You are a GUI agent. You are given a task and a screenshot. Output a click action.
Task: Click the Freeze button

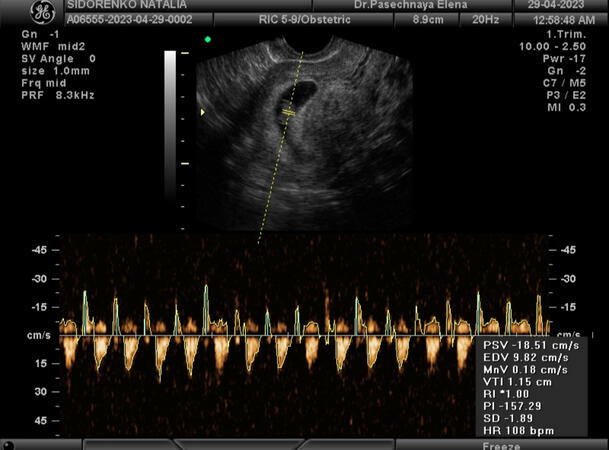(x=501, y=446)
